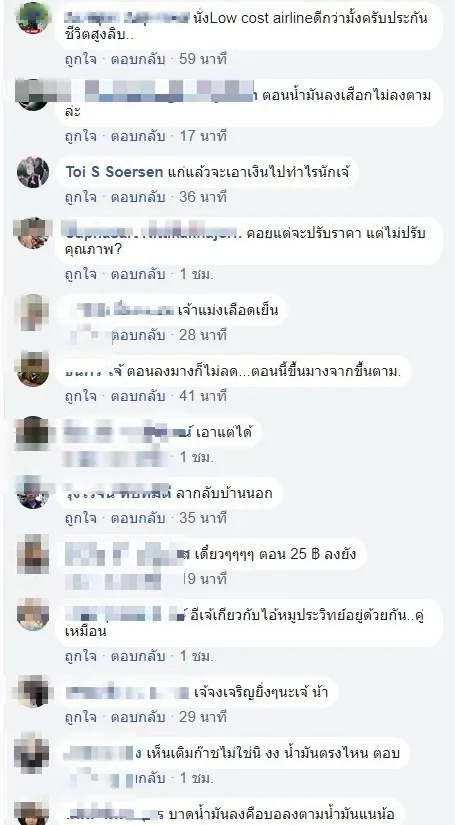This screenshot has width=455, height=825.
Task: Click ถูกใจ under Toi S Soersen's comment
Action: (80, 197)
